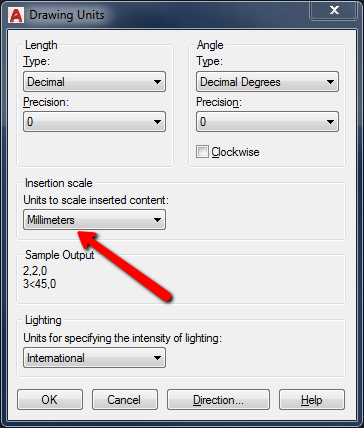Click the sample output line 3<45,0
The height and width of the screenshot is (428, 364).
[x=39, y=284]
